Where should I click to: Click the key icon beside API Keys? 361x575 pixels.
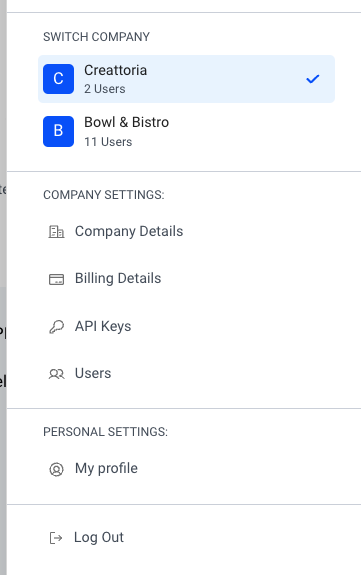(x=56, y=326)
